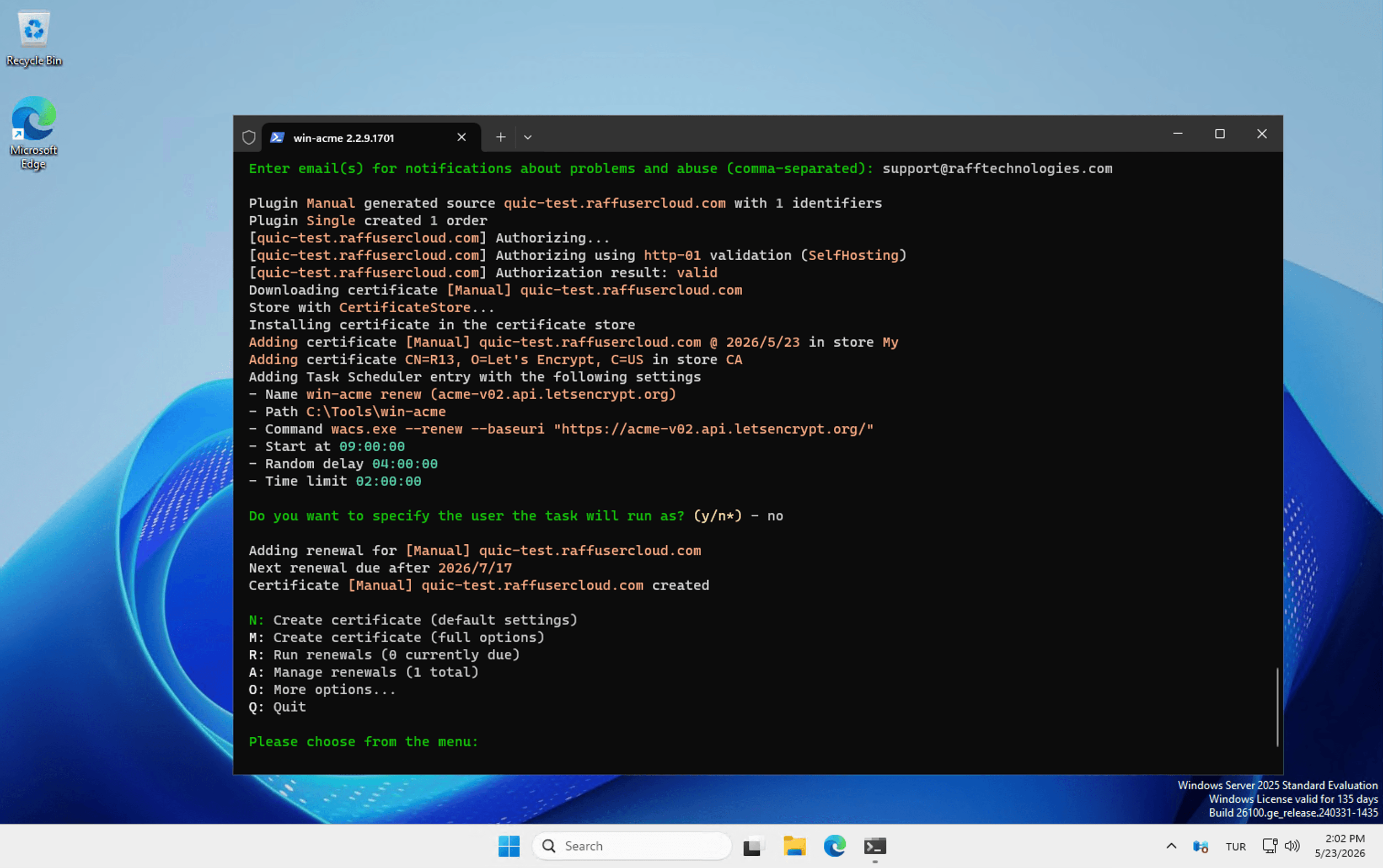Click the system tray sync icon beside TUR
Image resolution: width=1383 pixels, height=868 pixels.
pyautogui.click(x=1200, y=846)
